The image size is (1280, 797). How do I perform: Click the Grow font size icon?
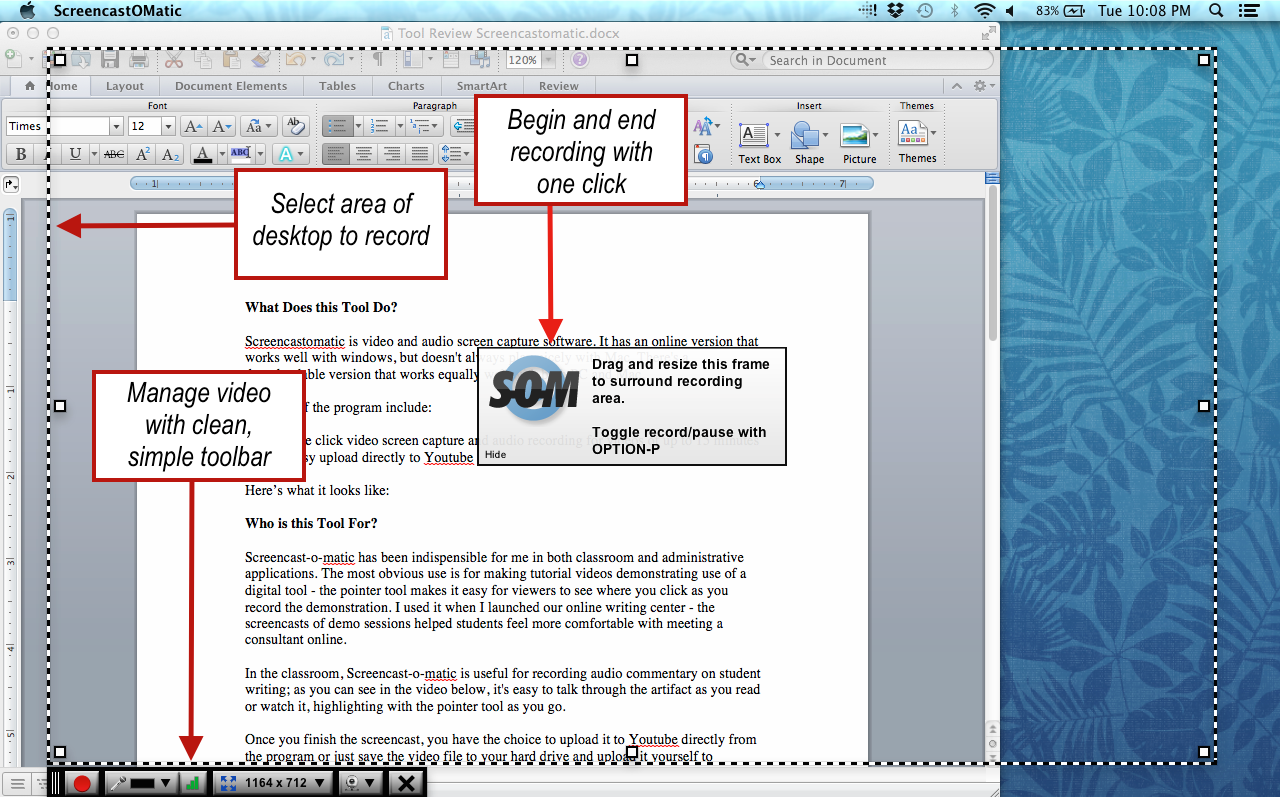pos(194,126)
